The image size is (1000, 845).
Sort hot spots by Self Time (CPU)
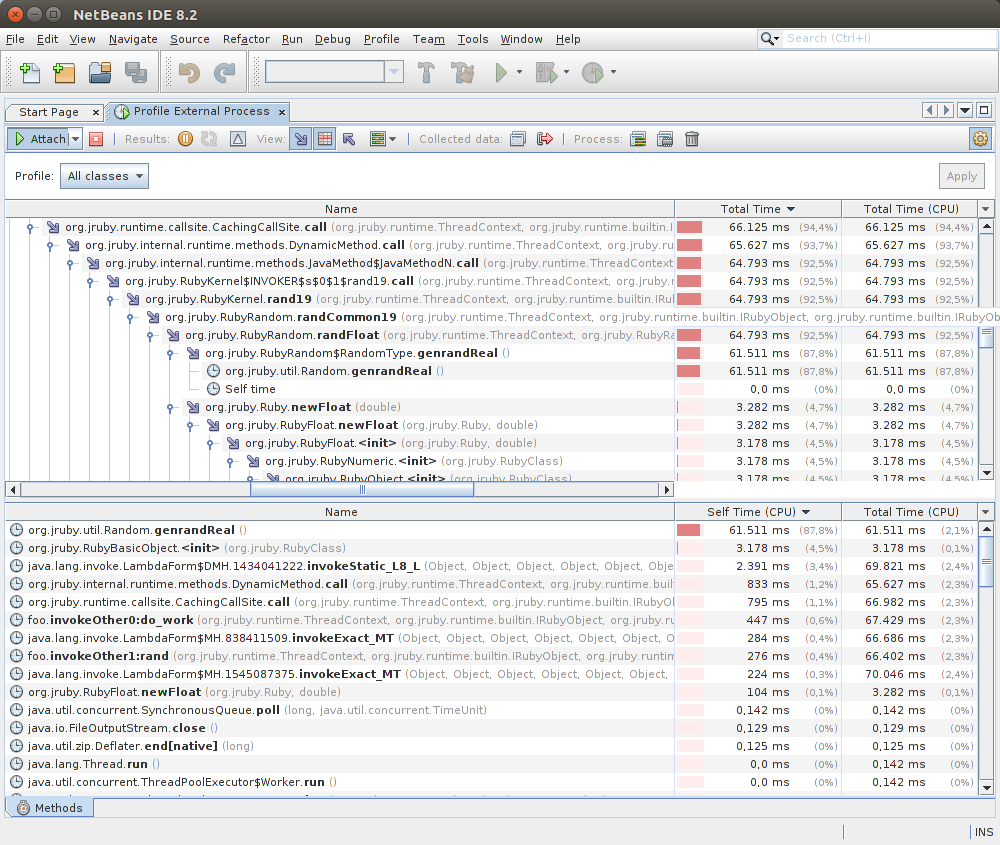click(758, 512)
